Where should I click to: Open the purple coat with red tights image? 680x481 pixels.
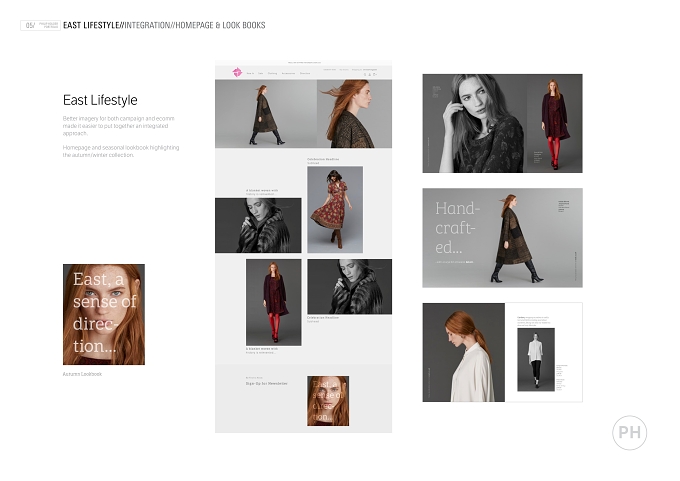(274, 302)
